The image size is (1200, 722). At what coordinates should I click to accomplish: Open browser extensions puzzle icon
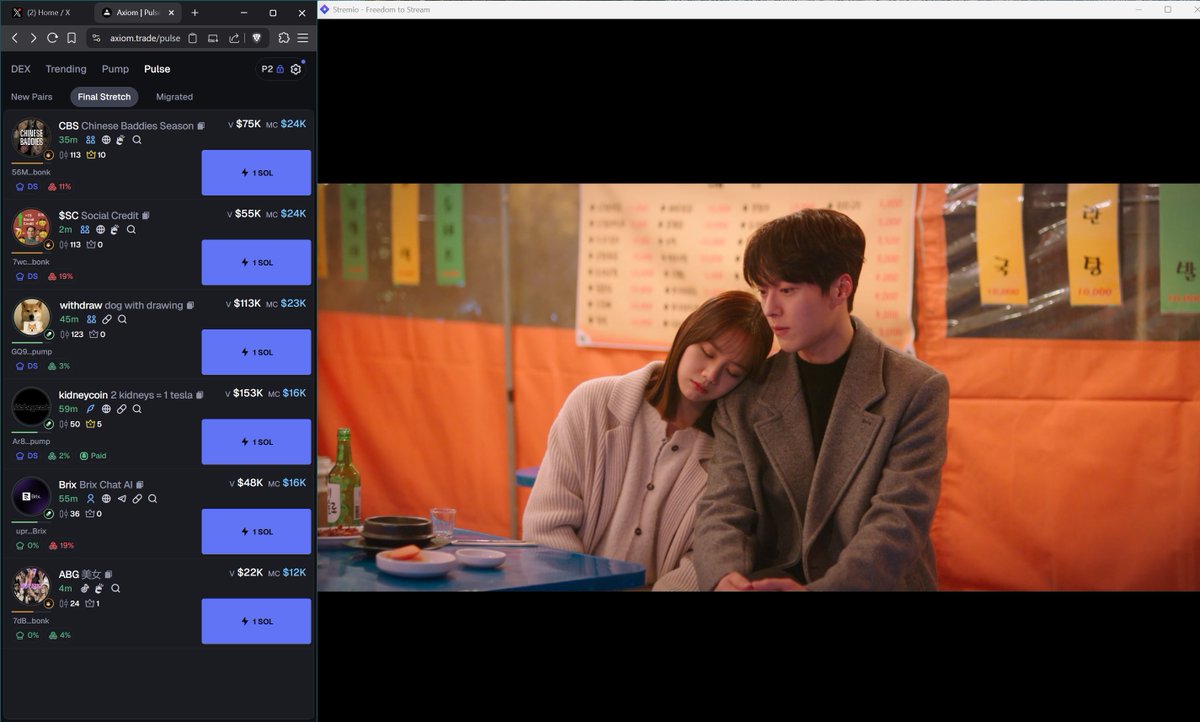(x=284, y=38)
